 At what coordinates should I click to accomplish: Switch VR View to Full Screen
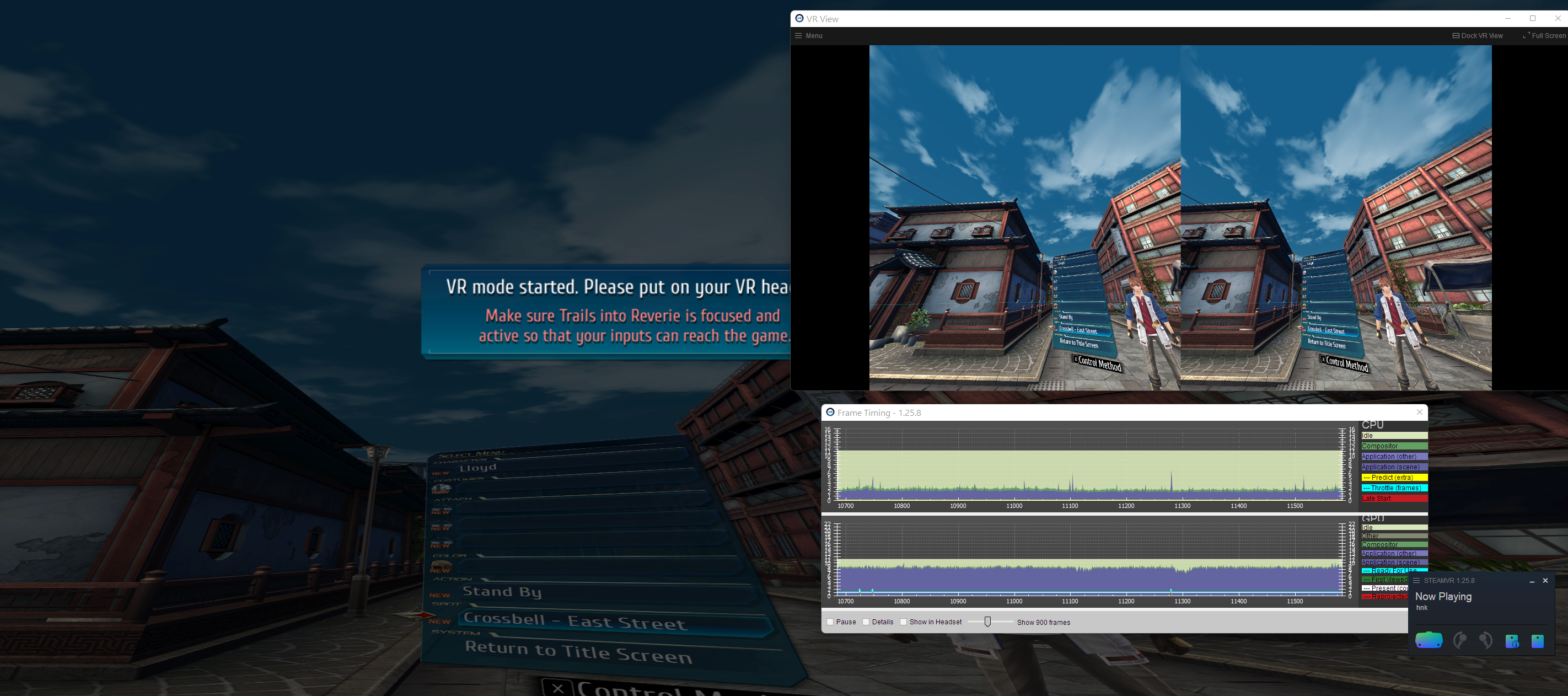pos(1544,35)
